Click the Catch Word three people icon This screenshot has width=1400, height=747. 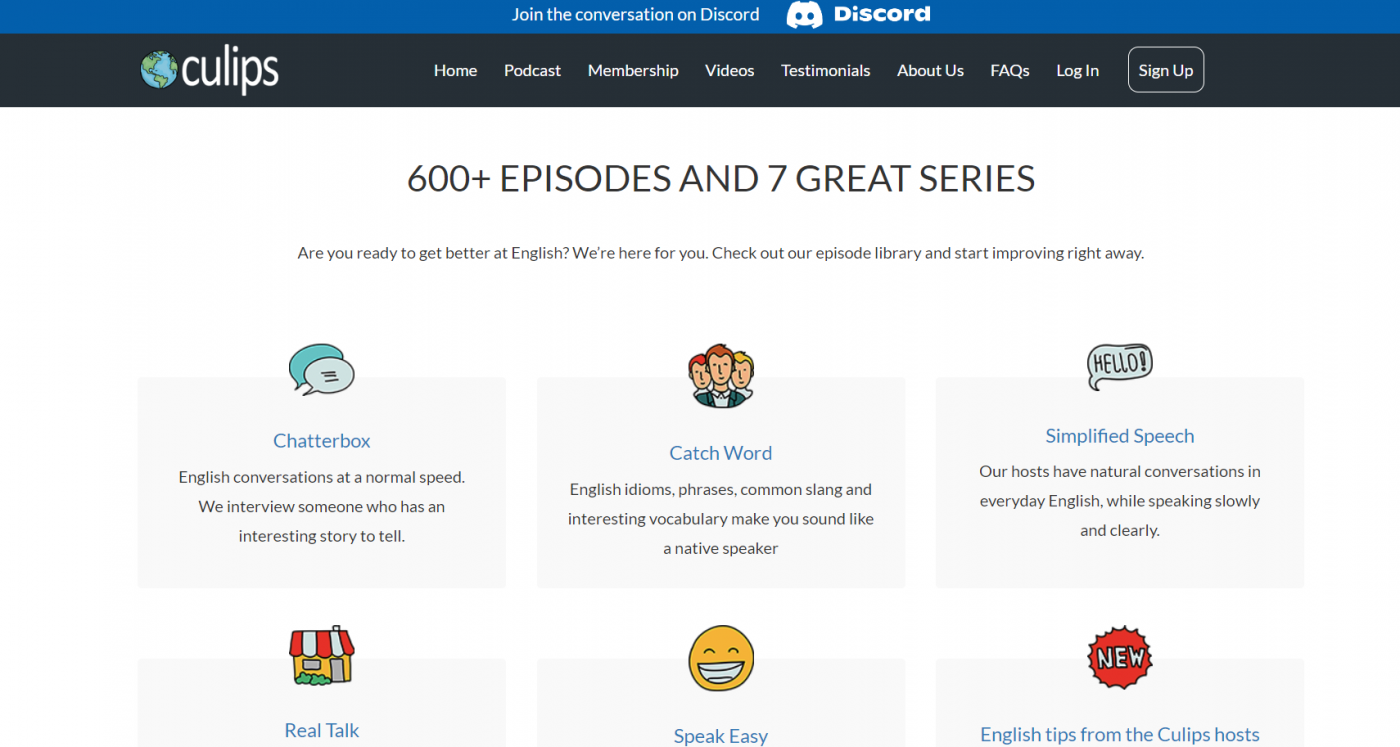pos(721,376)
